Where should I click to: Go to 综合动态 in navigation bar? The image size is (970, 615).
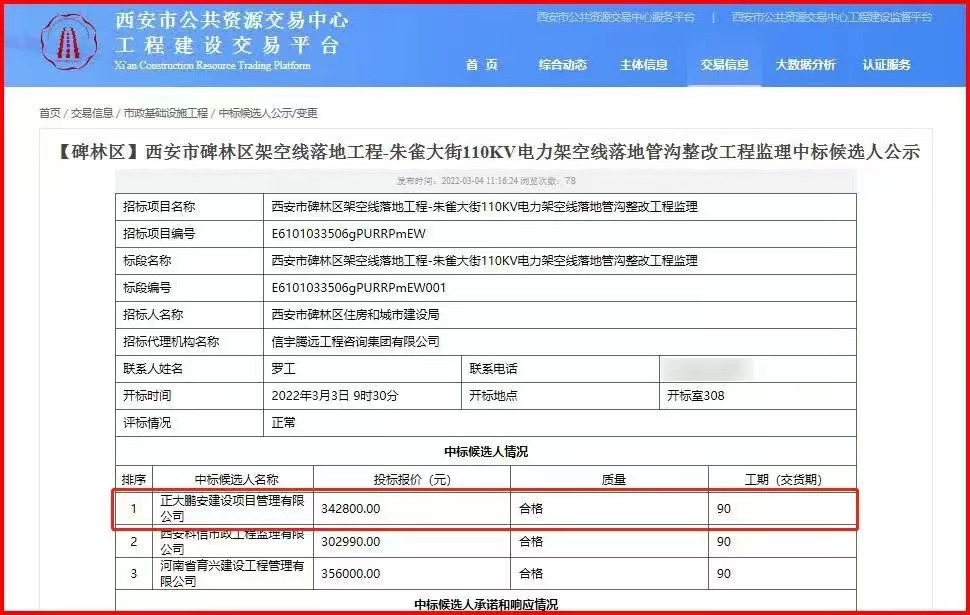(562, 65)
